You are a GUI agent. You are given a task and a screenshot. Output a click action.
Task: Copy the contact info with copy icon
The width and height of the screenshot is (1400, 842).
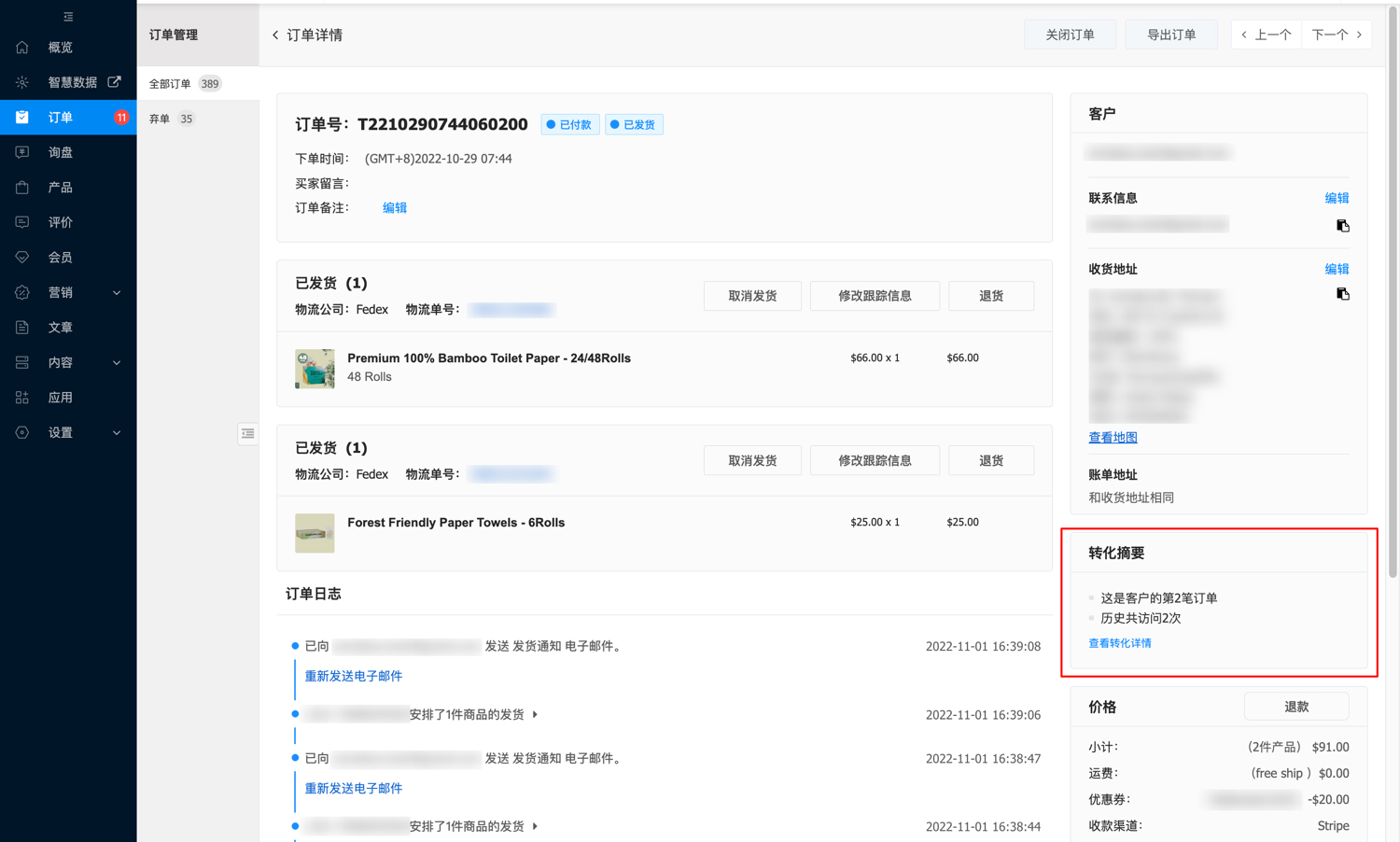[x=1342, y=226]
